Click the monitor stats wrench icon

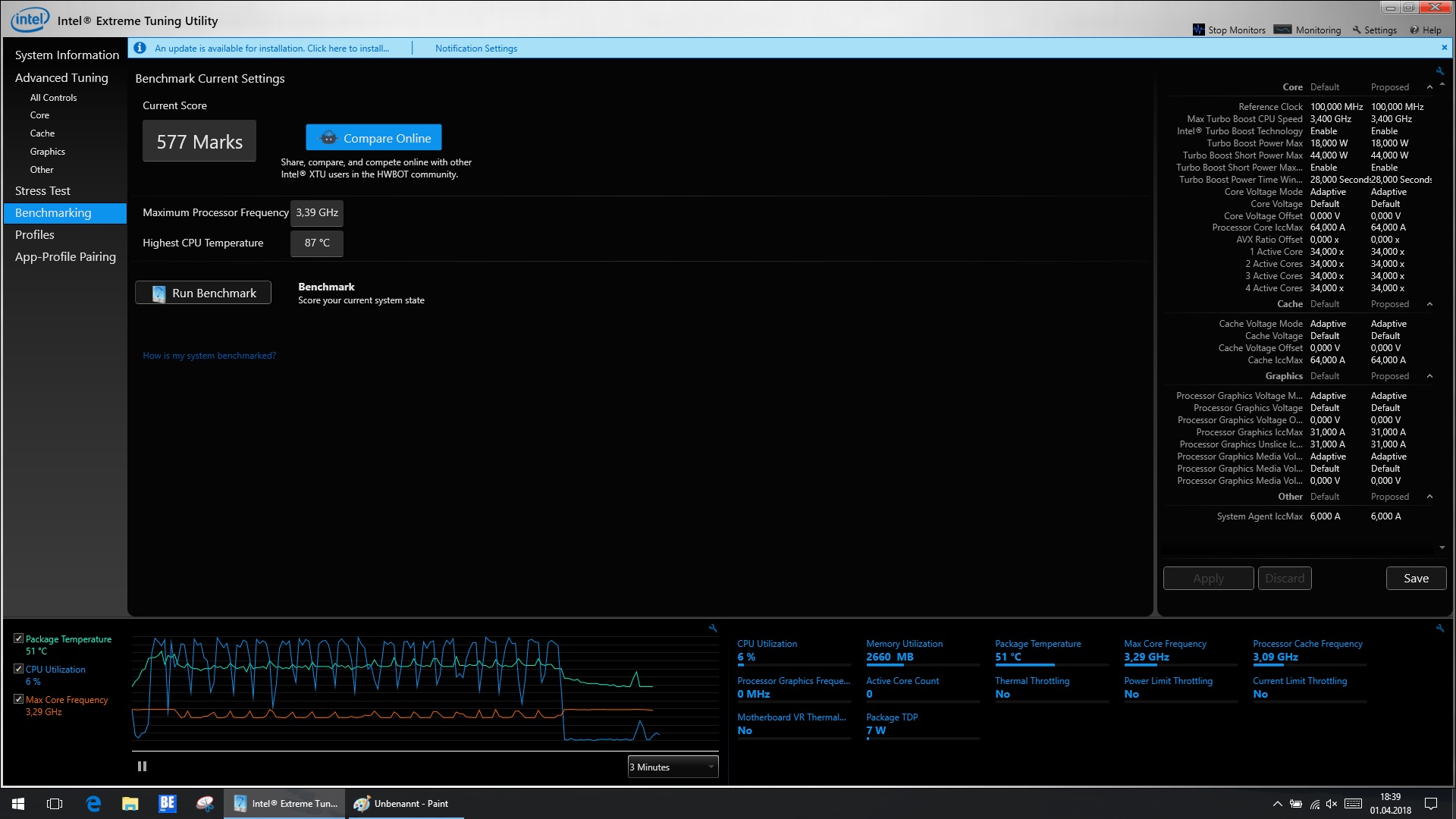tap(1440, 628)
